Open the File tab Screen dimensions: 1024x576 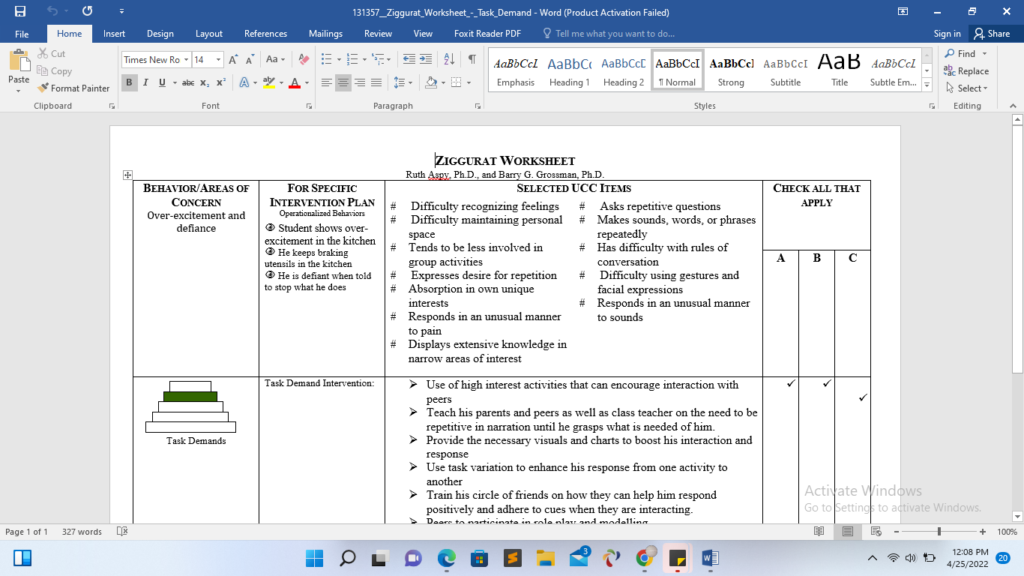pos(22,33)
